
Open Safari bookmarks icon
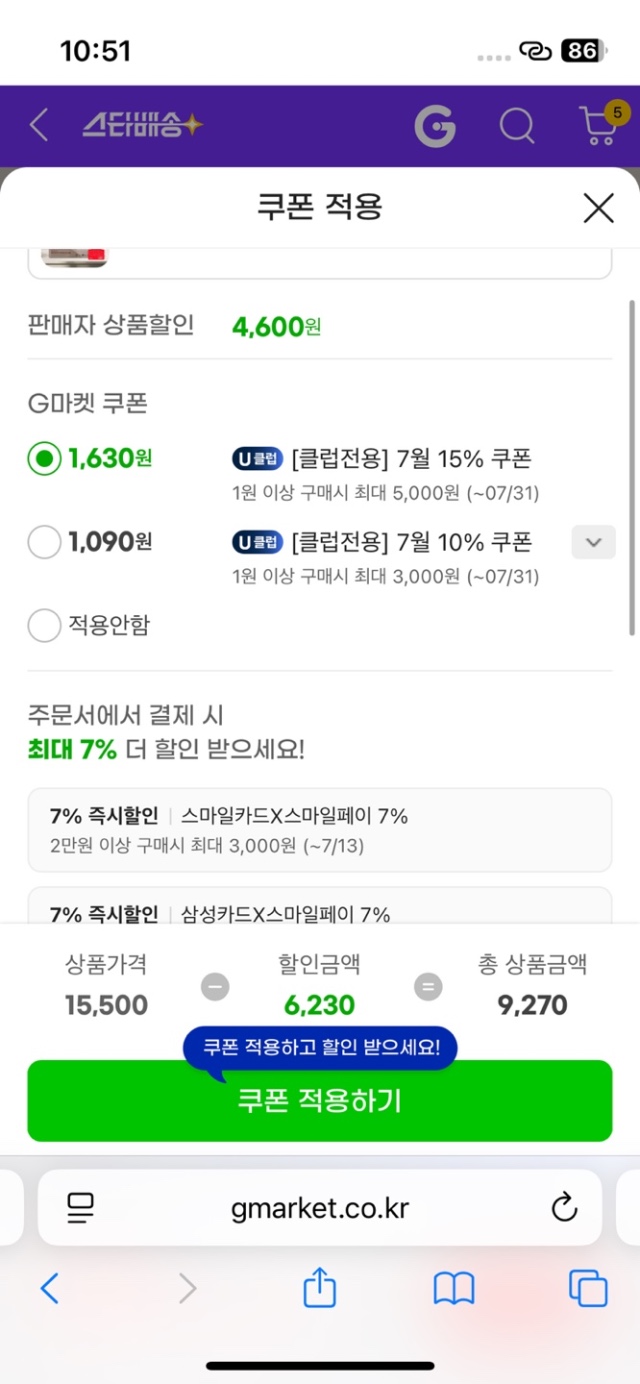tap(453, 1289)
